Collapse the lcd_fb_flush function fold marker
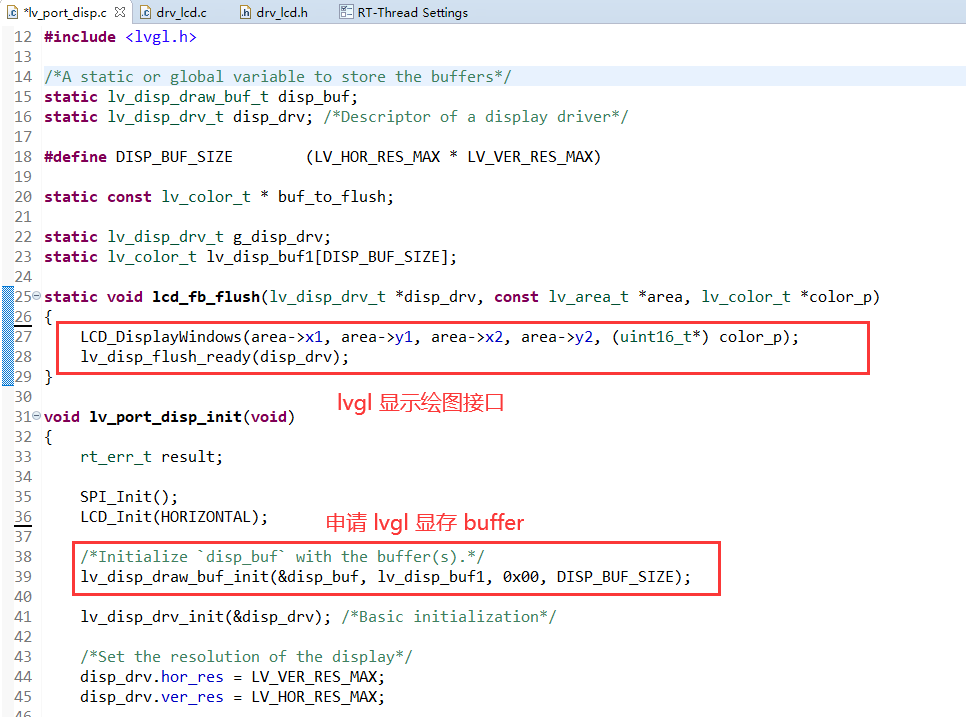 click(x=37, y=297)
